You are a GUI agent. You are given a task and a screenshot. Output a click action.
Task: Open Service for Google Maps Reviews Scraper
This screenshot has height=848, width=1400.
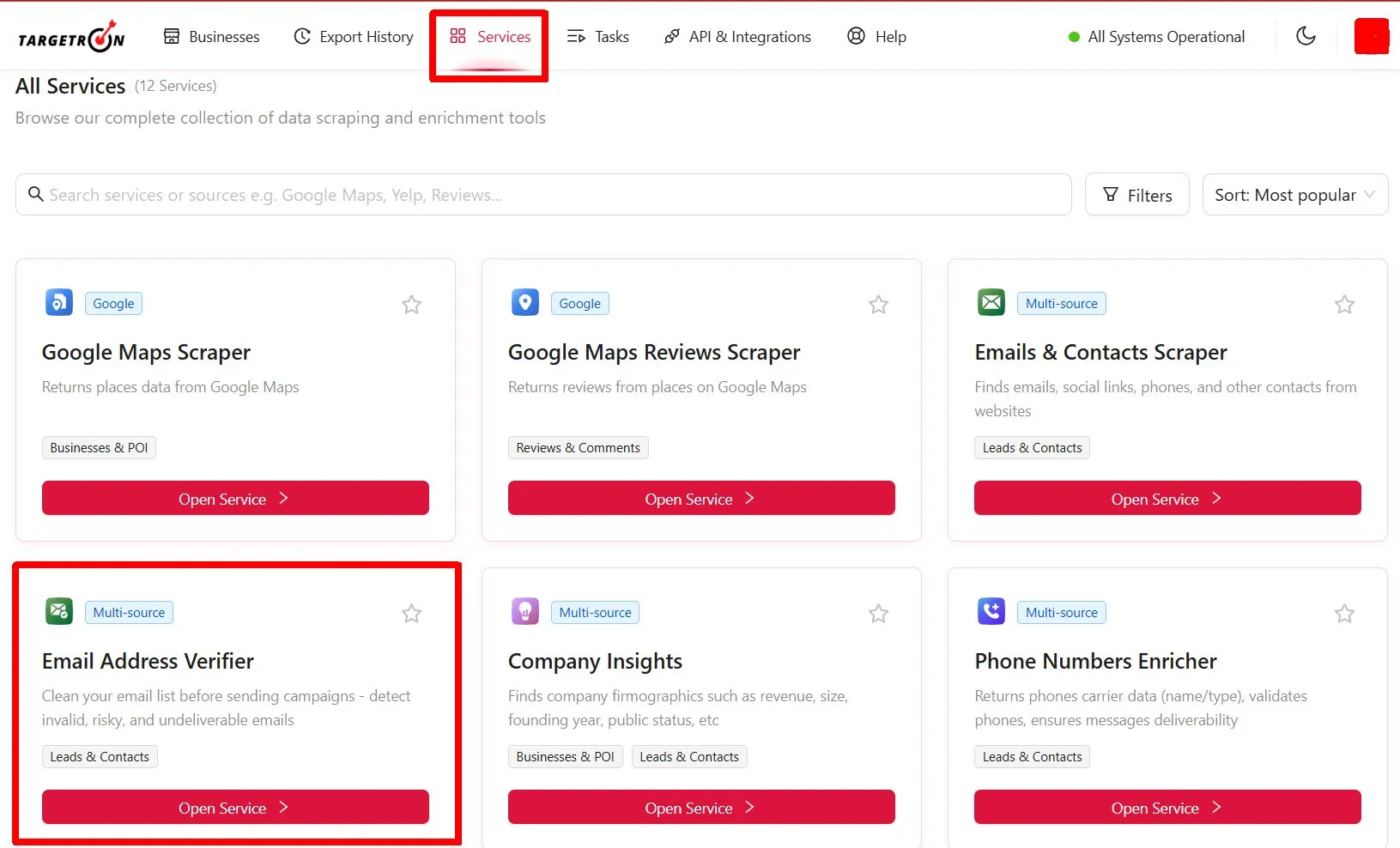point(701,499)
